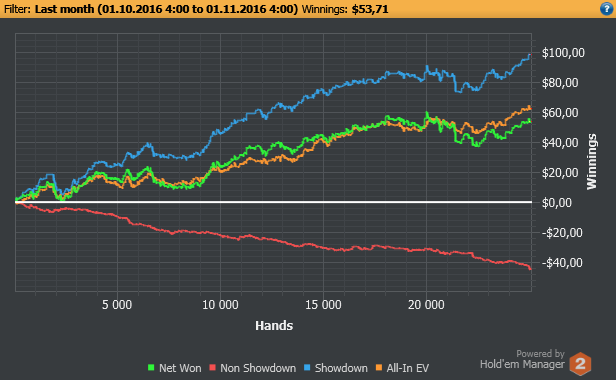
Task: Click the orange All-In EV legend swatch
Action: (379, 368)
